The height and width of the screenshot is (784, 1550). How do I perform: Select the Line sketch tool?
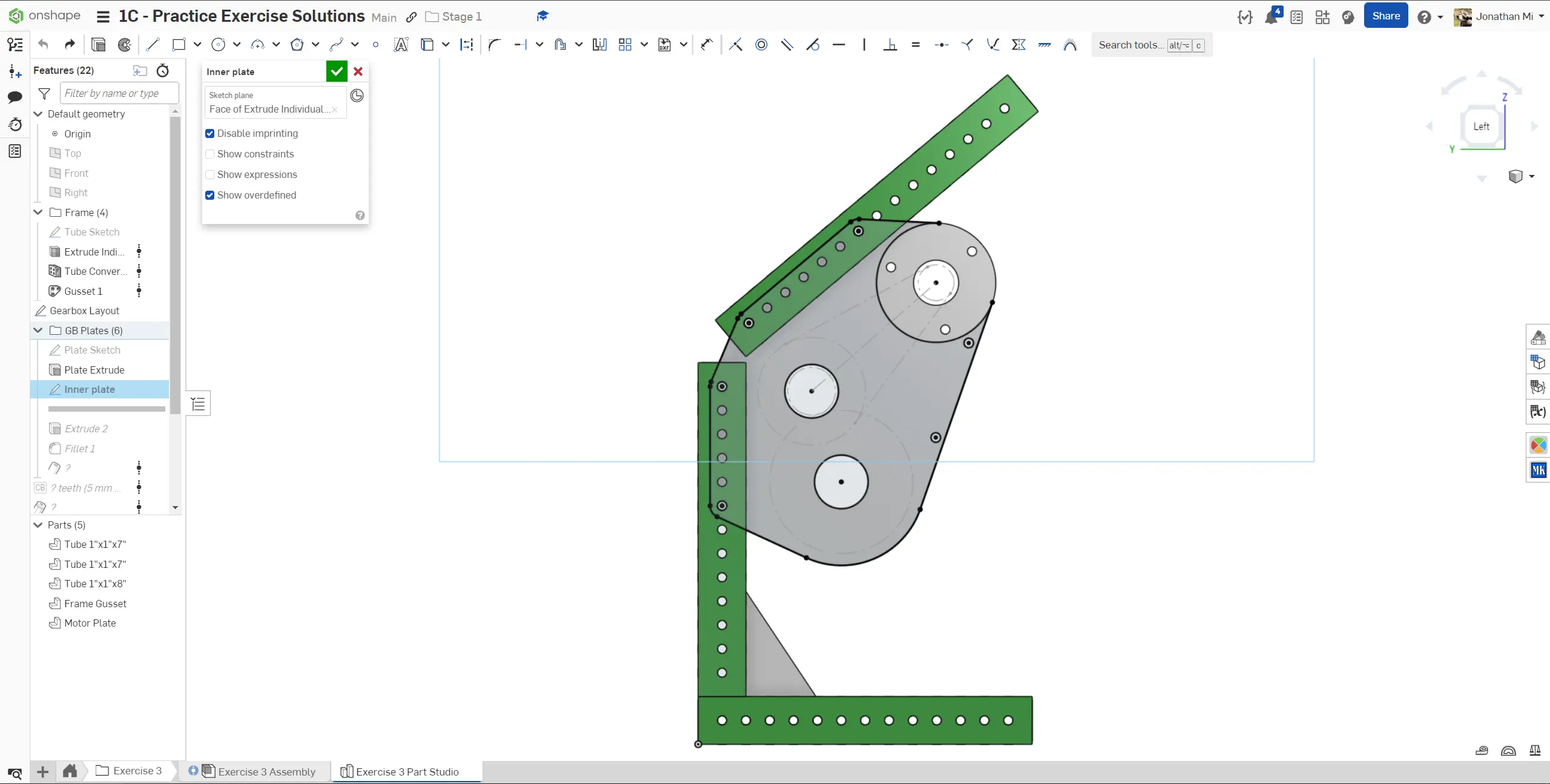point(153,44)
